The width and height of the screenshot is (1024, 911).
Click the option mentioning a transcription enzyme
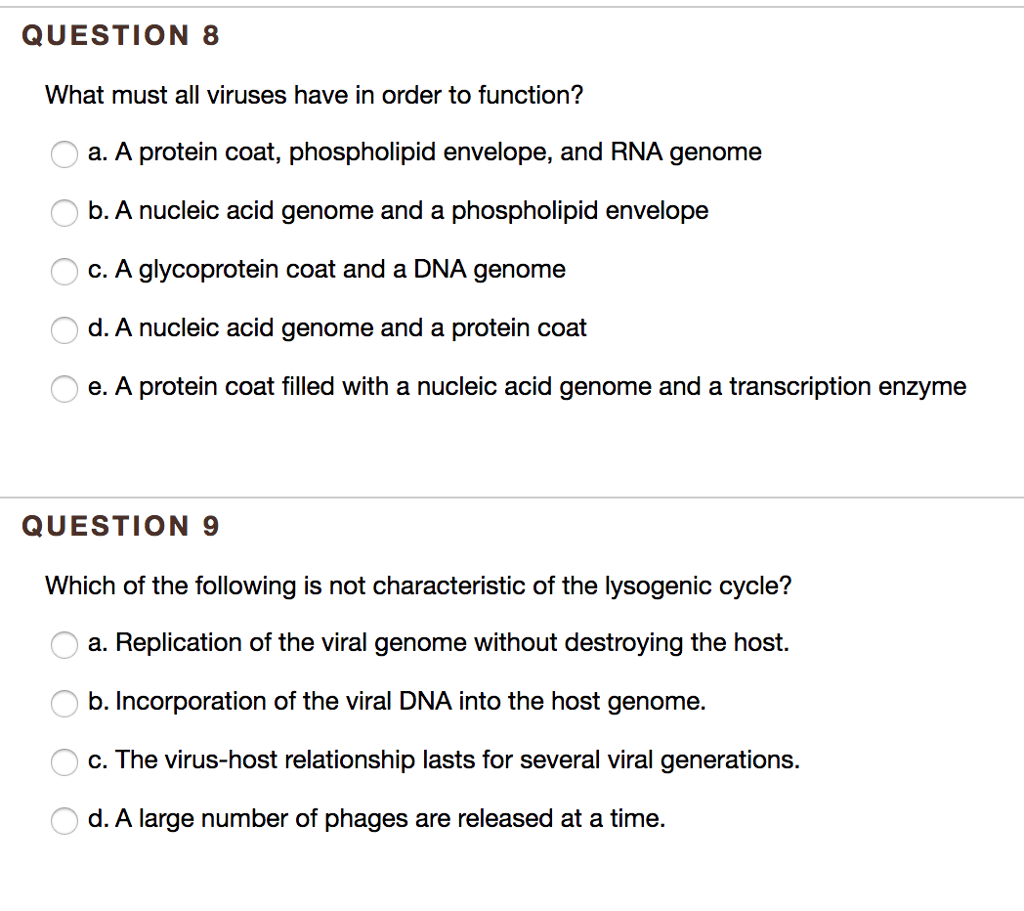pos(527,387)
